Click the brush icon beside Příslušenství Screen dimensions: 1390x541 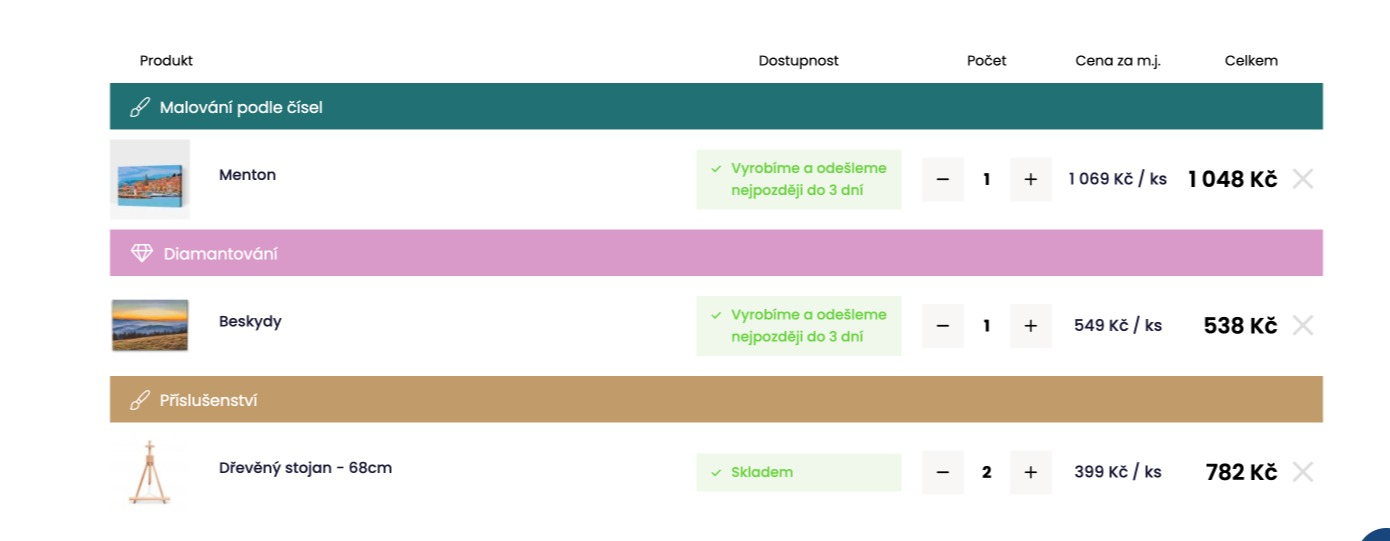pyautogui.click(x=140, y=400)
